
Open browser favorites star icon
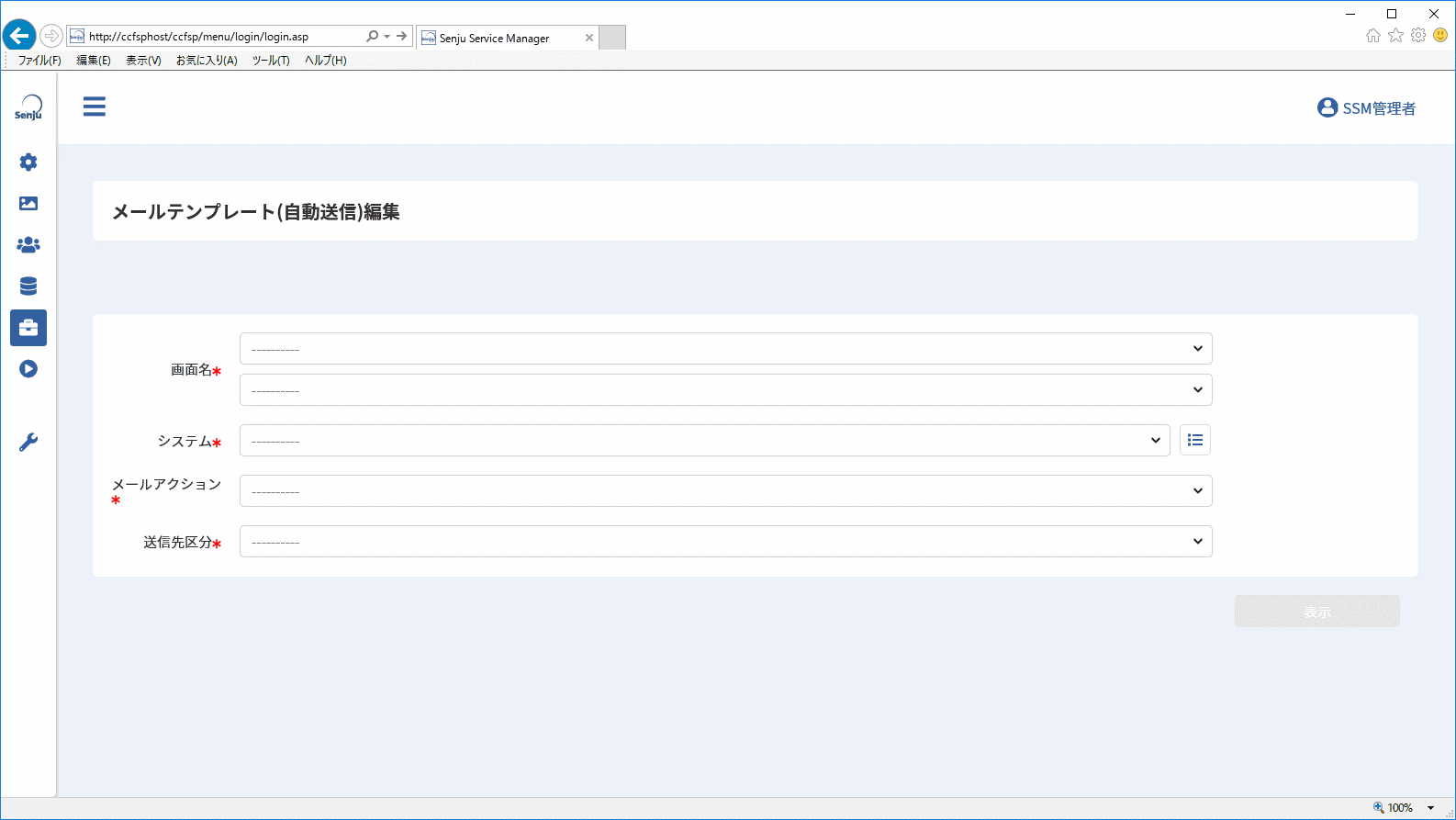coord(1395,36)
